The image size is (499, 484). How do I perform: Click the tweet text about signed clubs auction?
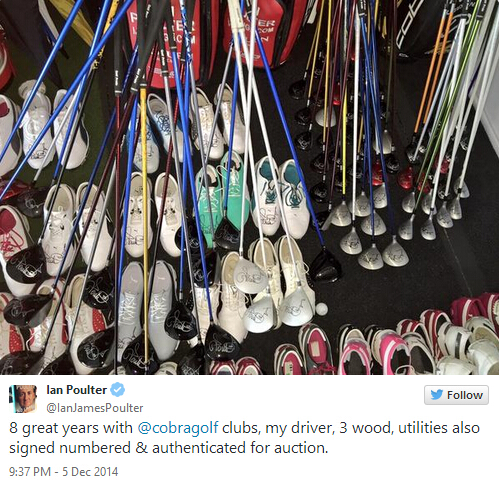(x=244, y=438)
